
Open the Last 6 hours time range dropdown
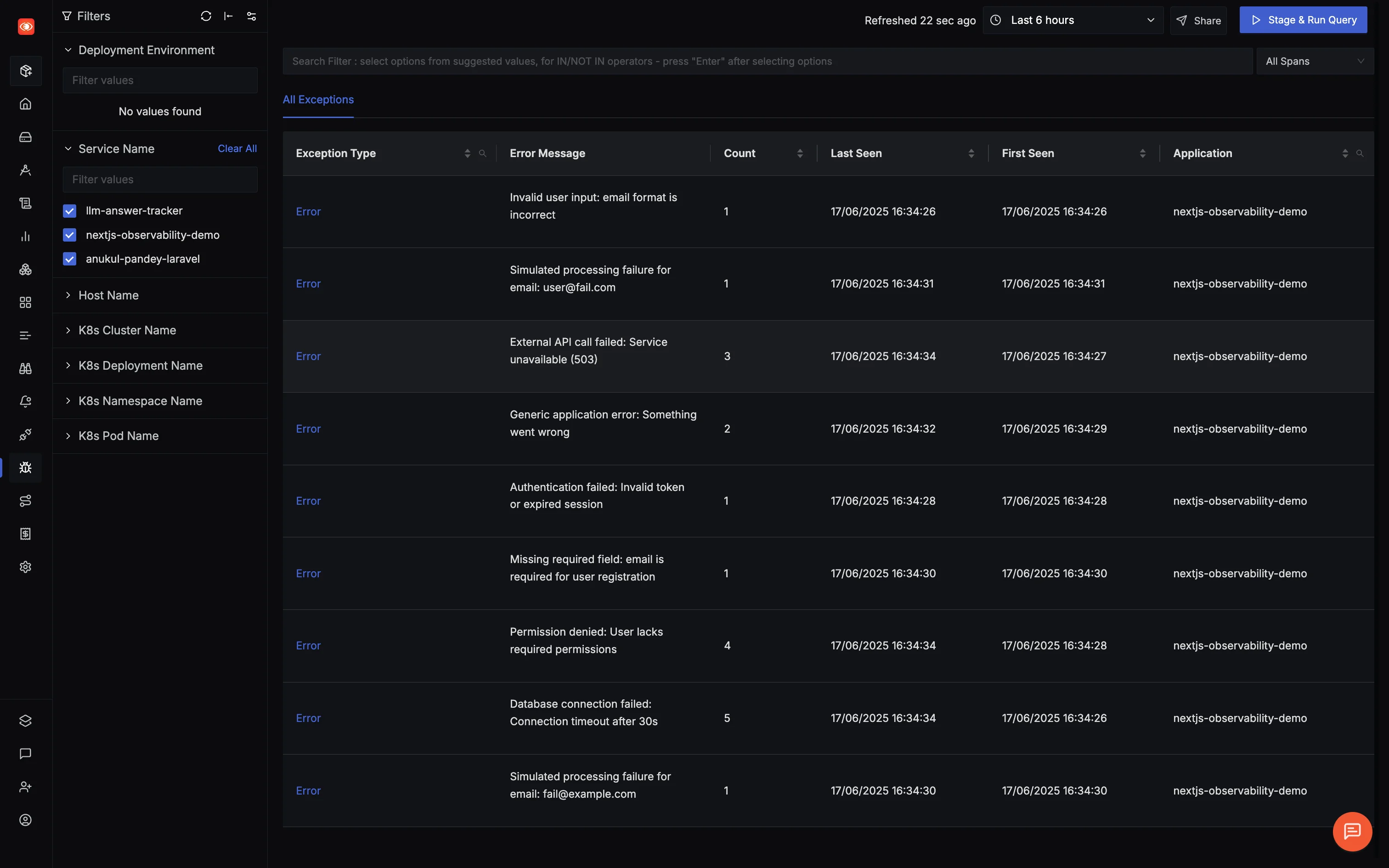pos(1072,19)
